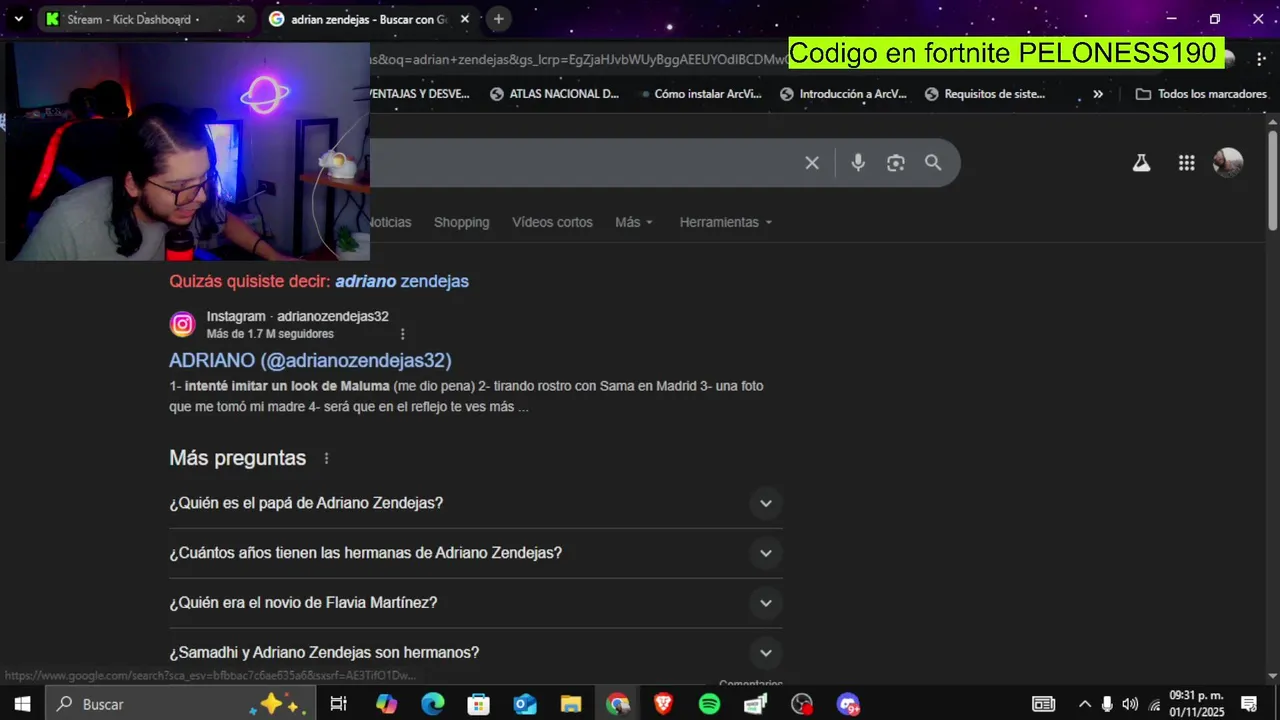The height and width of the screenshot is (720, 1280).
Task: Open Outlook from the taskbar
Action: (525, 704)
